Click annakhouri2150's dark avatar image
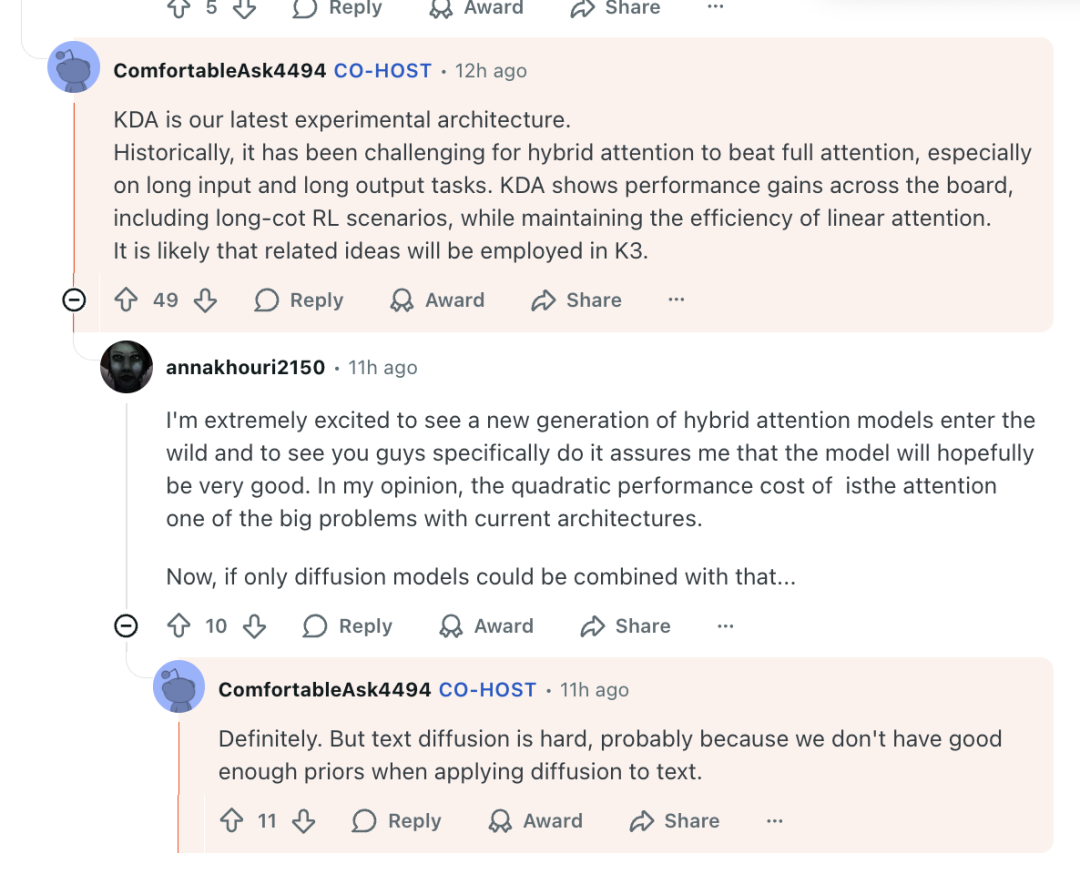Screen dimensions: 1080x874 pyautogui.click(x=127, y=367)
